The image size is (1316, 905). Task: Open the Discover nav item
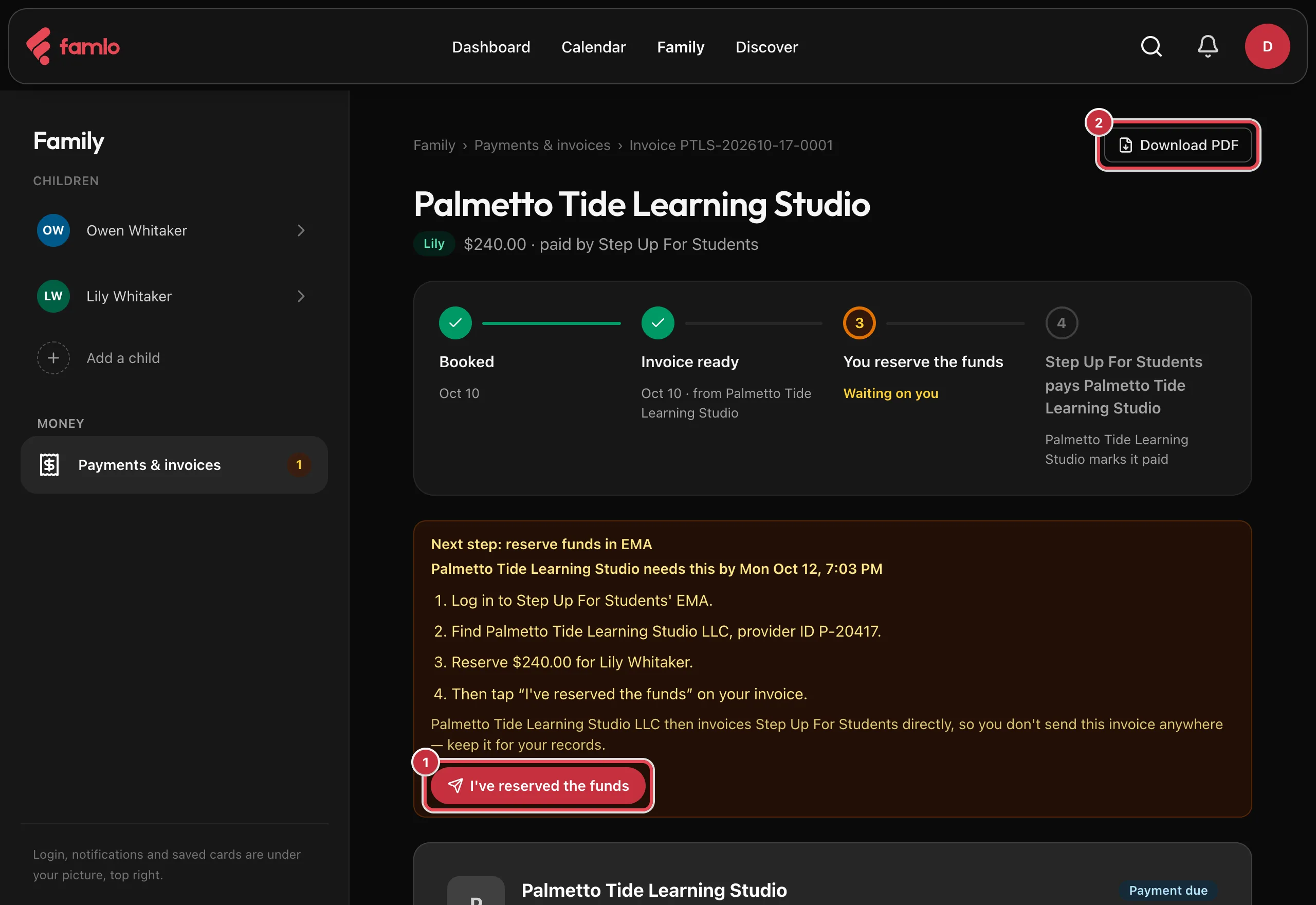[x=766, y=47]
